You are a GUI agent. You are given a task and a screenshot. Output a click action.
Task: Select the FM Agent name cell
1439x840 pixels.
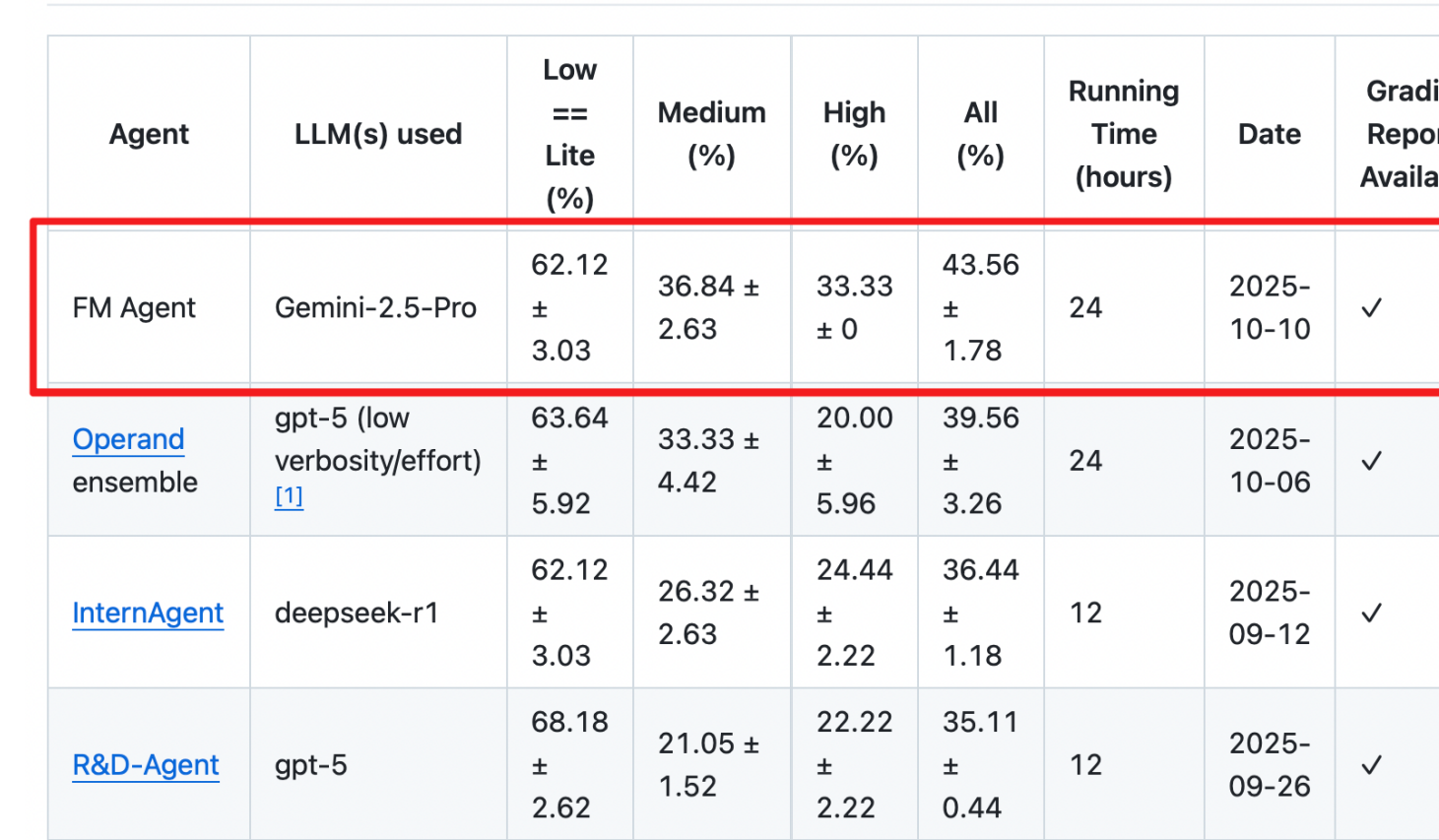click(134, 308)
